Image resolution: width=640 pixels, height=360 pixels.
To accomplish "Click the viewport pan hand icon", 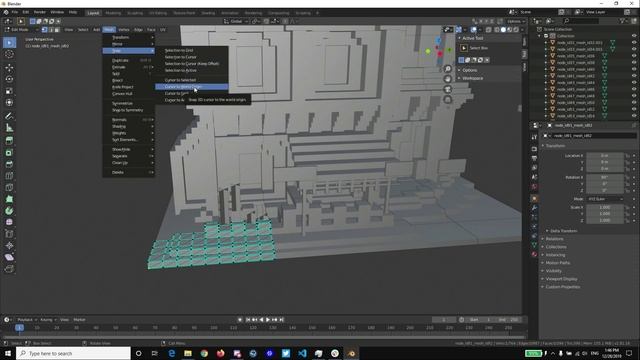I will (x=448, y=79).
